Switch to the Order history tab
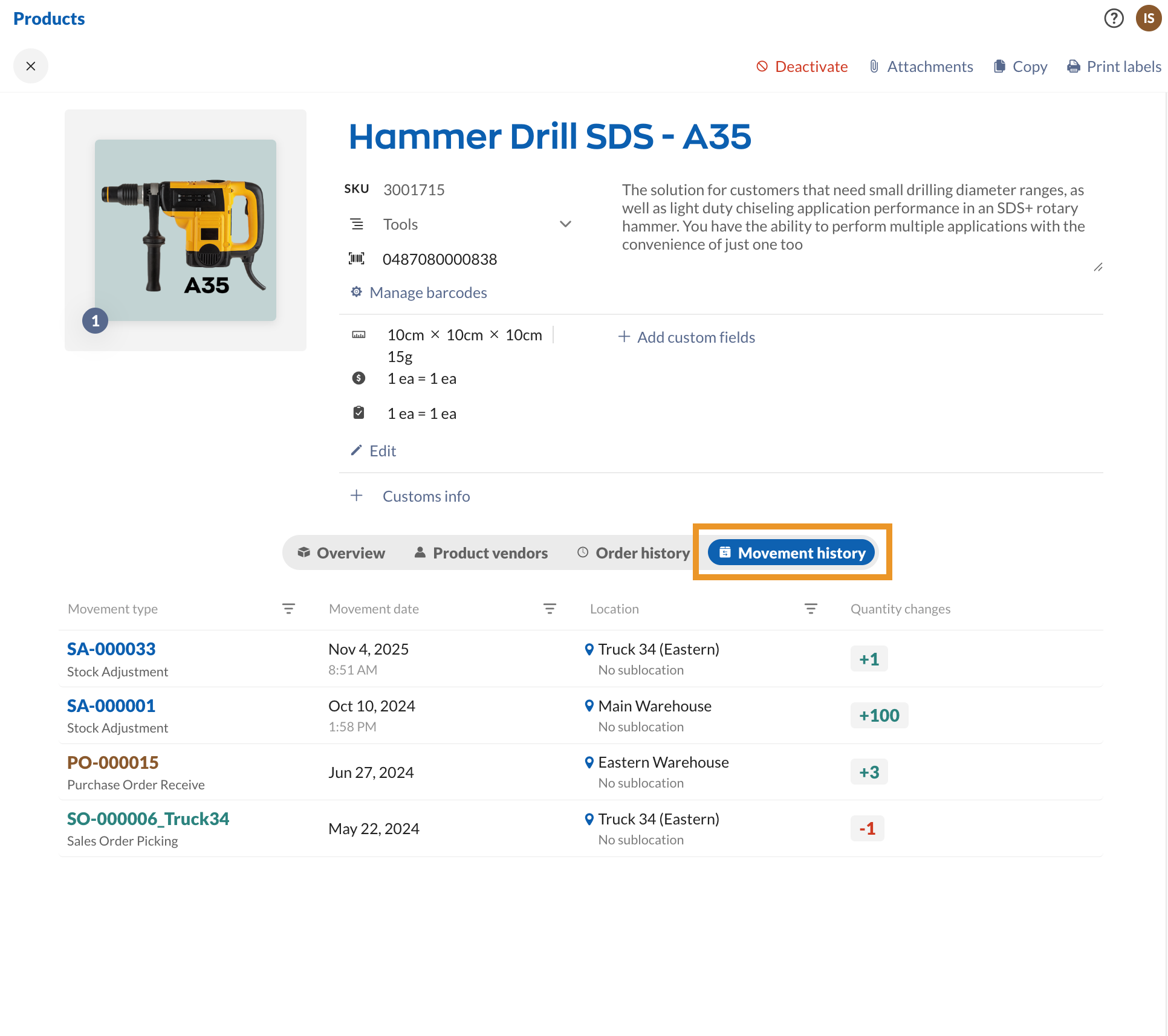 [x=633, y=552]
